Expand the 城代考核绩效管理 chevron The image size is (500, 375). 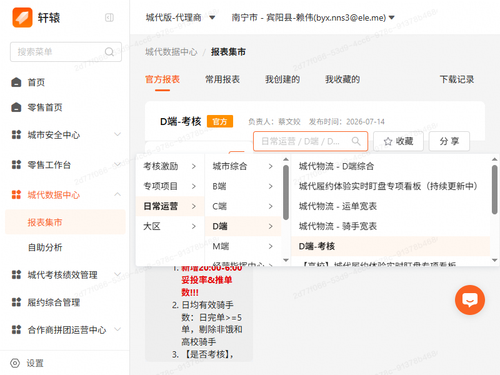tap(117, 274)
